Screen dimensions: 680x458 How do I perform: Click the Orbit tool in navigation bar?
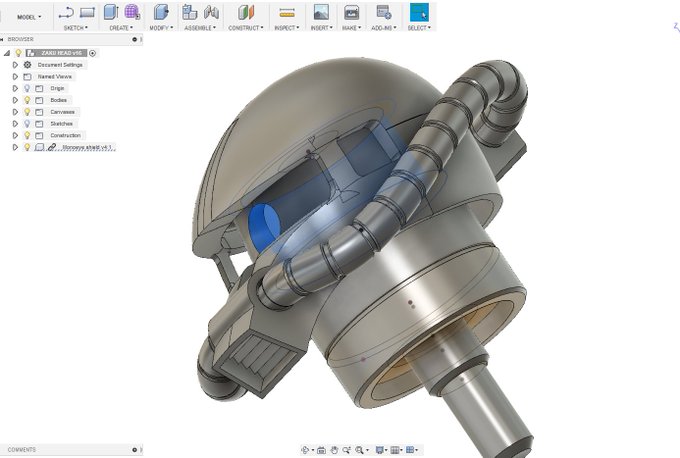305,450
